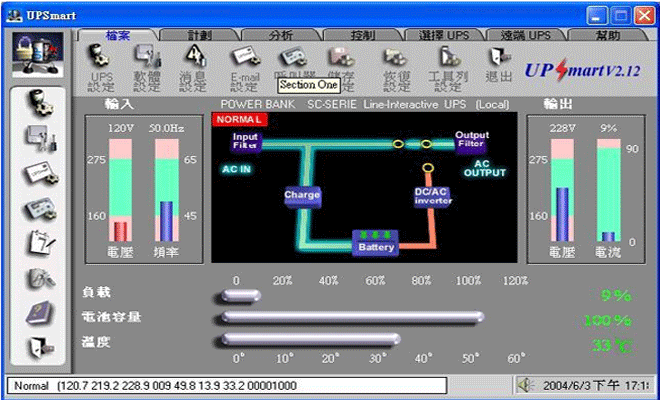Click the 恢復設定 restore settings toolbar icon
This screenshot has height=400, width=660.
click(395, 67)
